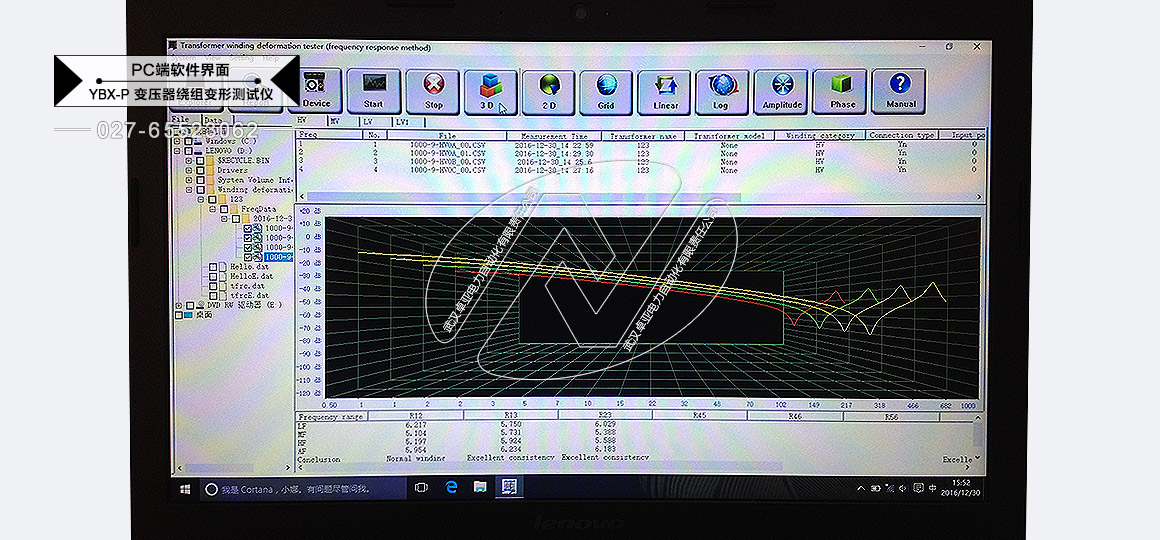Check the LENOVO (D:) drive checkbox
The image size is (1160, 540).
(189, 151)
